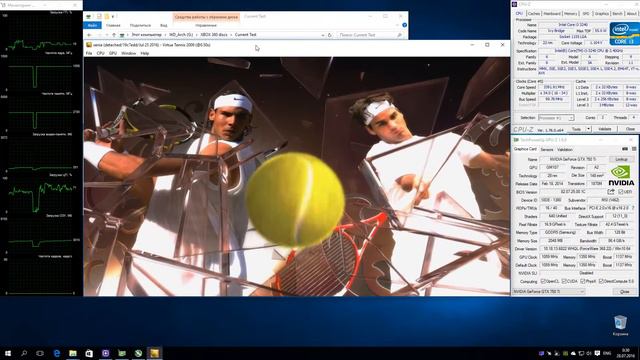
Task: Open the GPU menu in Xenia window
Action: click(x=113, y=53)
